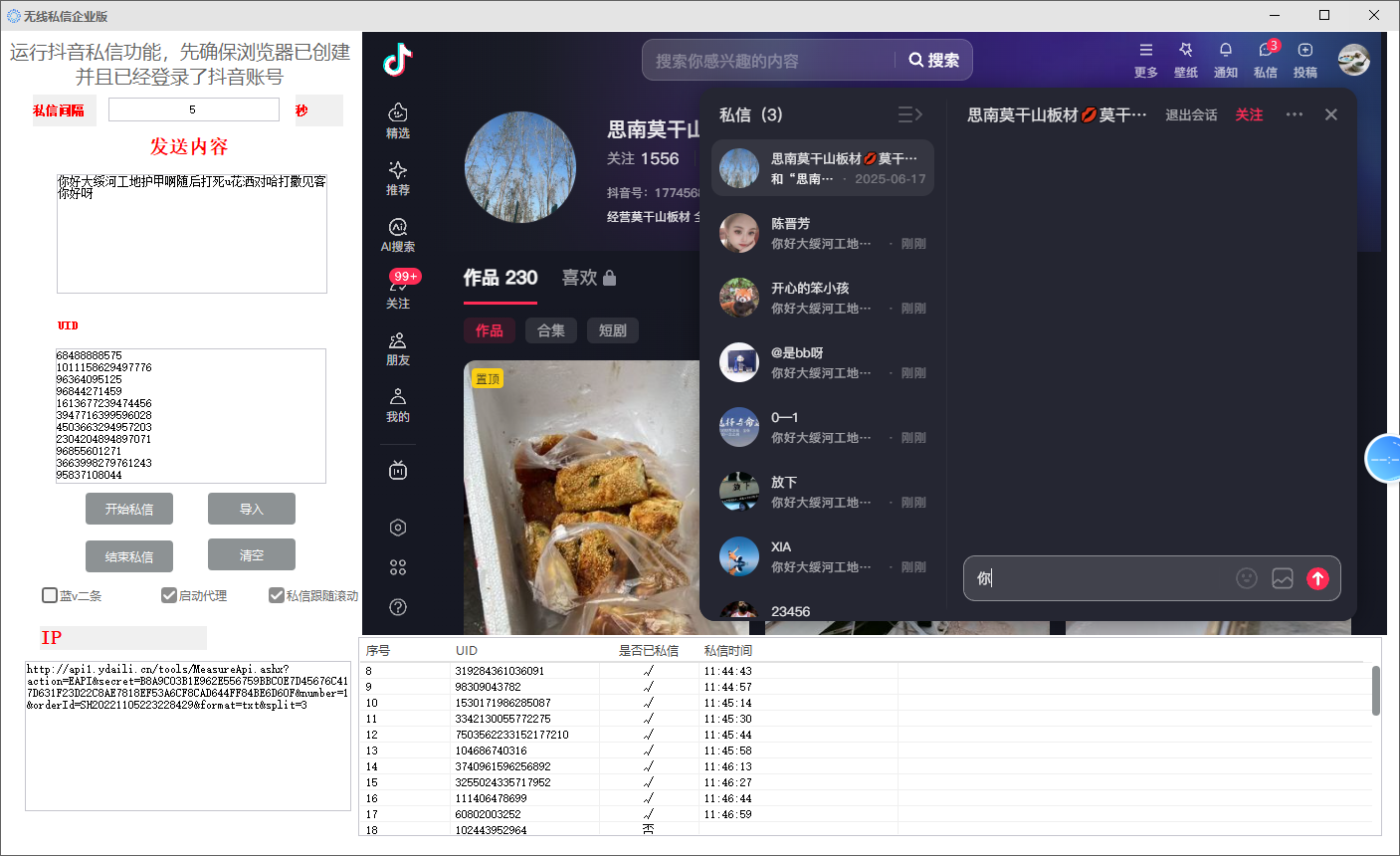Click the 开始私信 button

pos(129,509)
